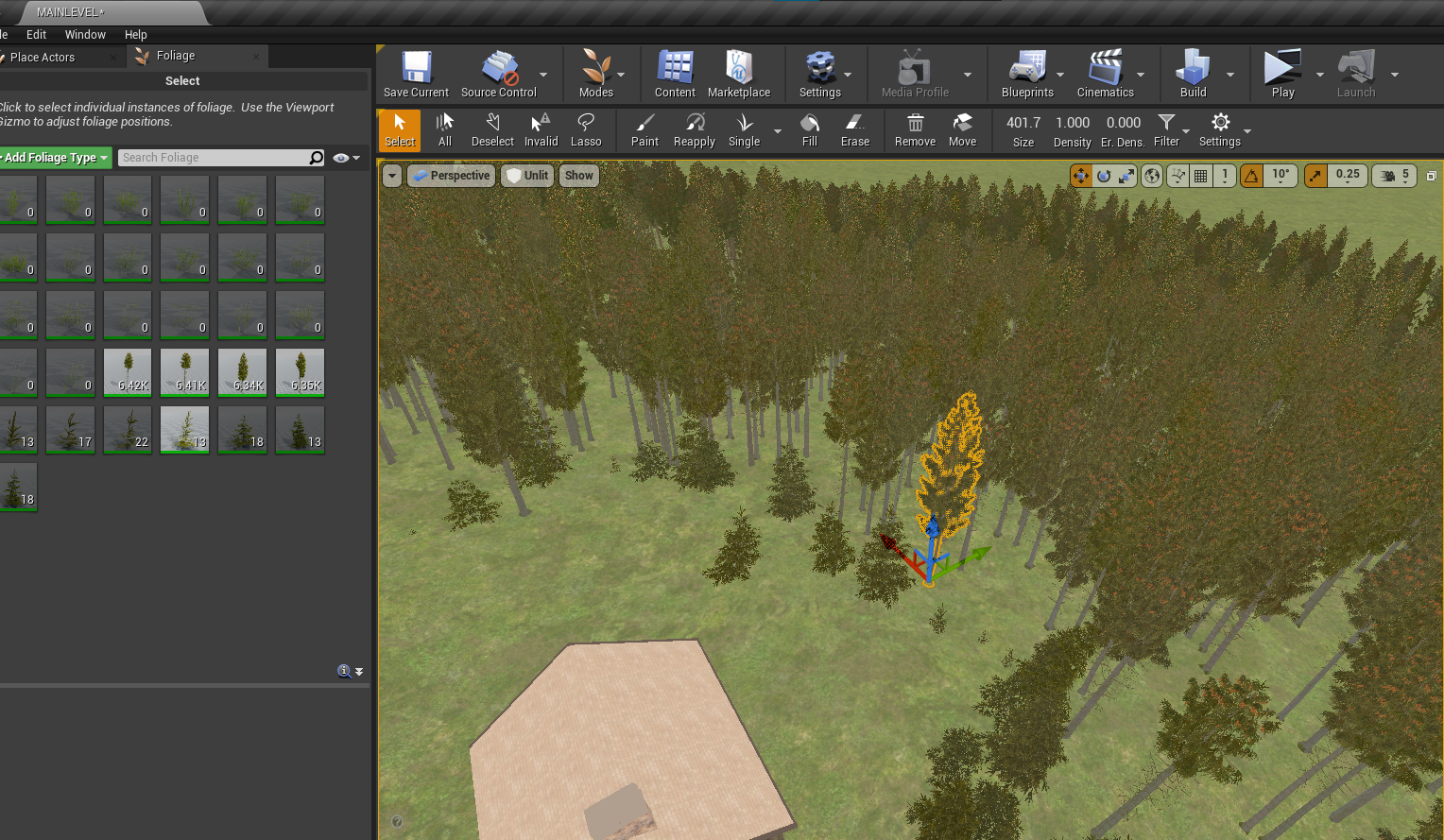Click Remove trash icon
This screenshot has width=1444, height=840.
click(x=915, y=123)
